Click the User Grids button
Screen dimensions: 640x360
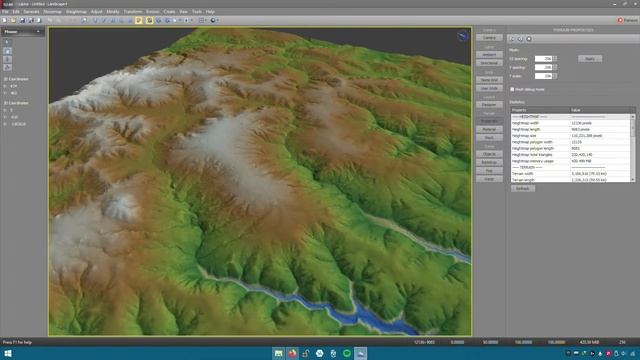[x=489, y=88]
